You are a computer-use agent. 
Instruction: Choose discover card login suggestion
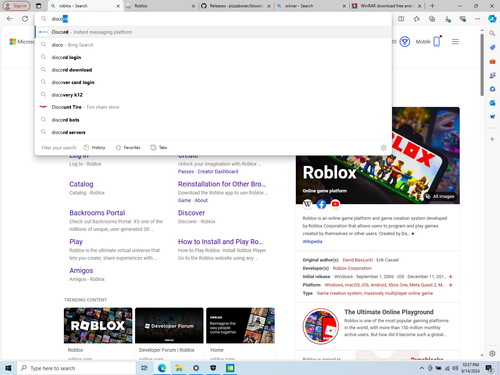point(213,82)
